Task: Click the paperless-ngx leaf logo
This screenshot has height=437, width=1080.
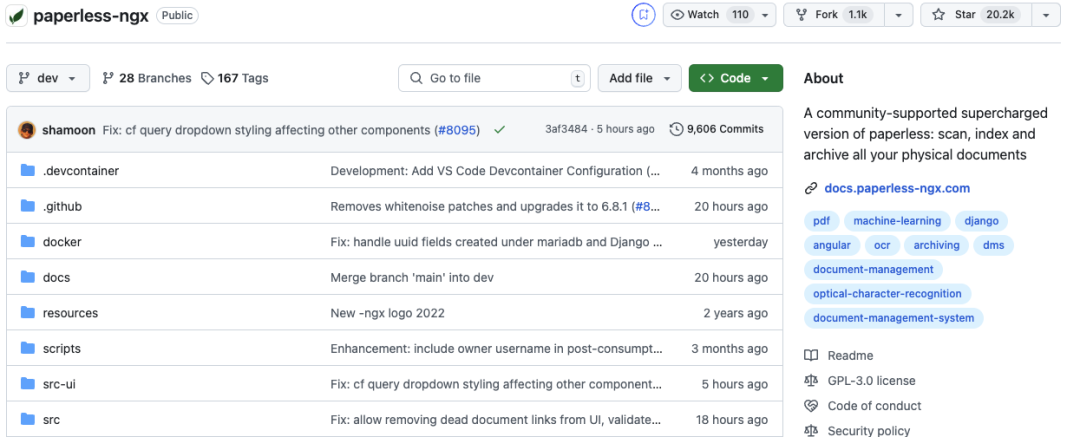Action: click(17, 16)
